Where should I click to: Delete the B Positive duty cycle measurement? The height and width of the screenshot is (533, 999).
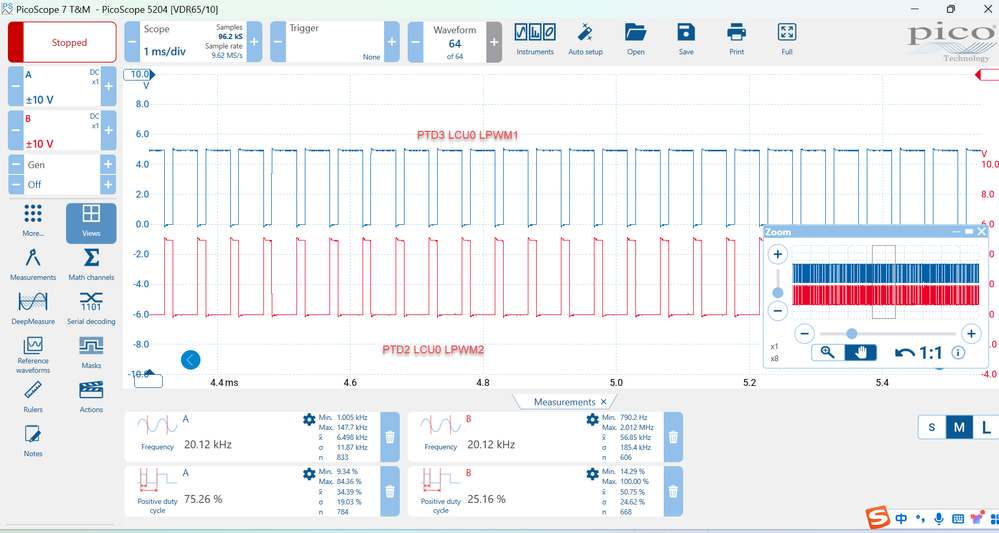click(x=673, y=492)
